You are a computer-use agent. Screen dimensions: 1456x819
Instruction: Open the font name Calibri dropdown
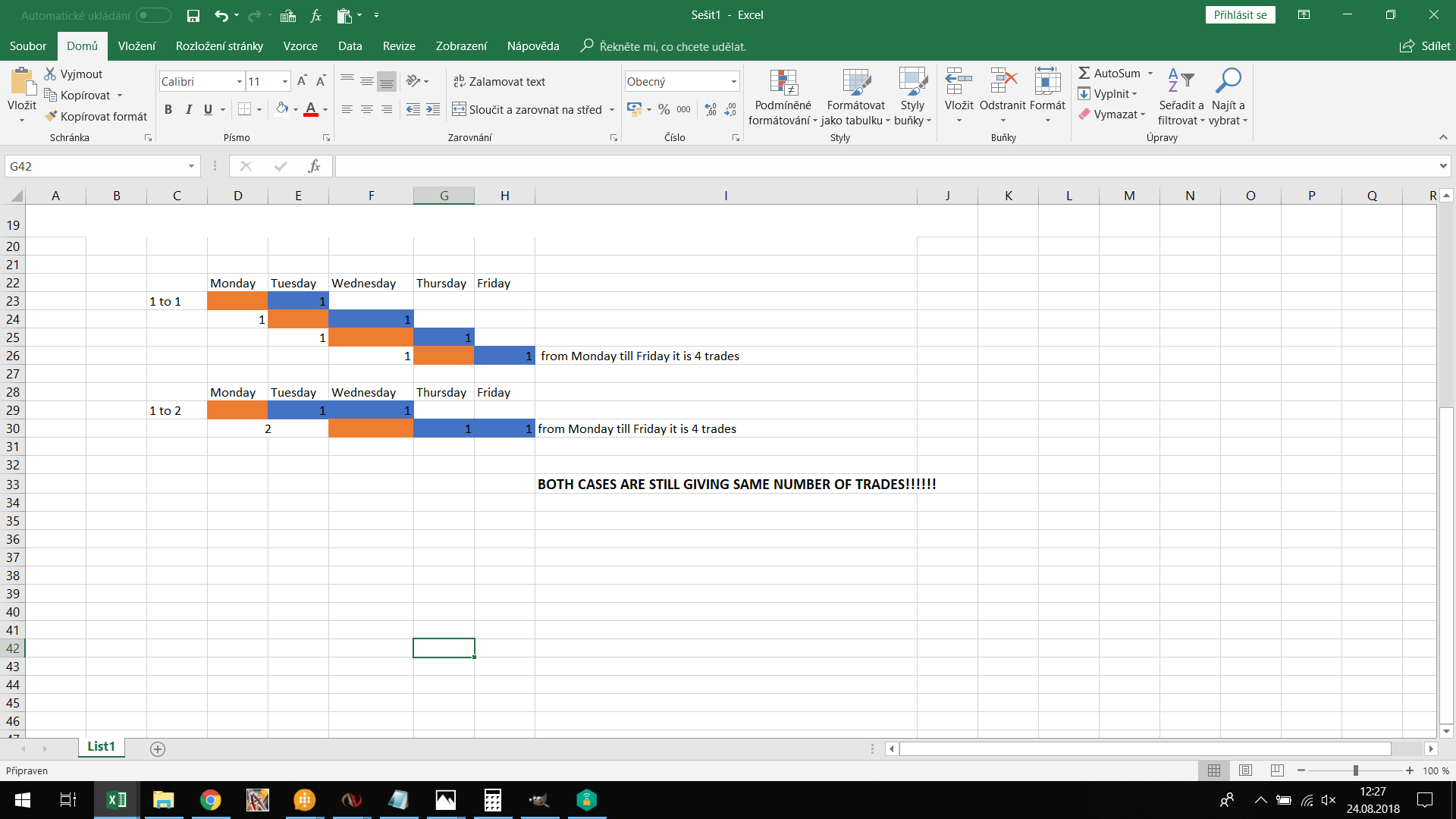(239, 81)
